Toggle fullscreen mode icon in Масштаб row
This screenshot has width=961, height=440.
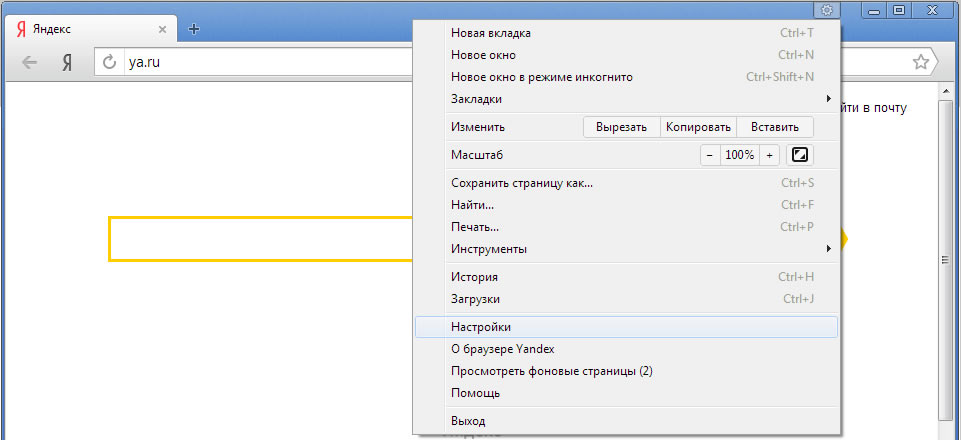coord(800,155)
